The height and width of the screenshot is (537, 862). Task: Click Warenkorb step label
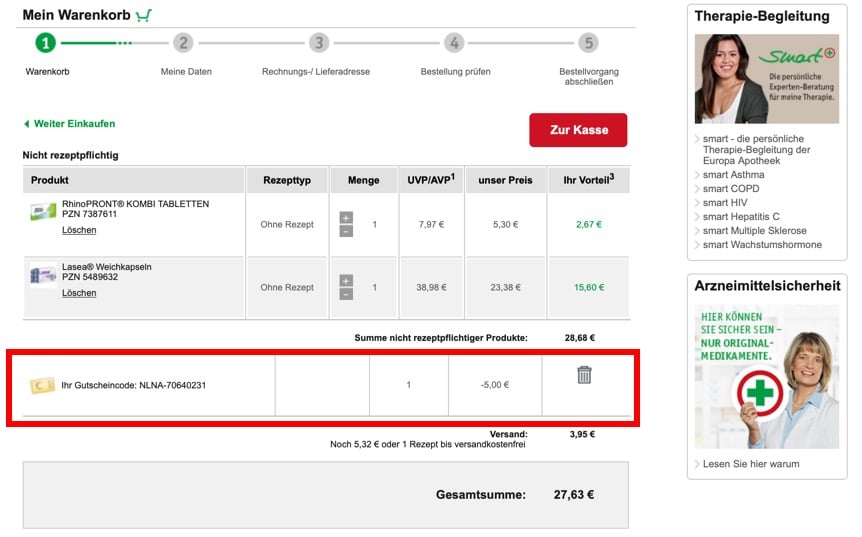(x=47, y=71)
